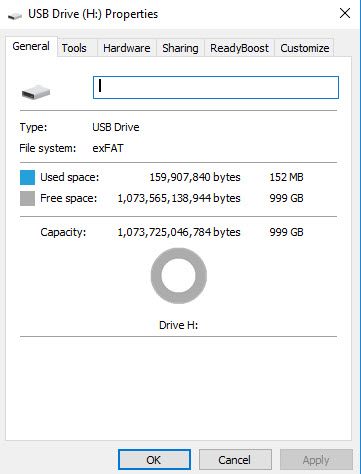Click the 152 MB used space value
Screen dimensions: 361x474
[286, 177]
